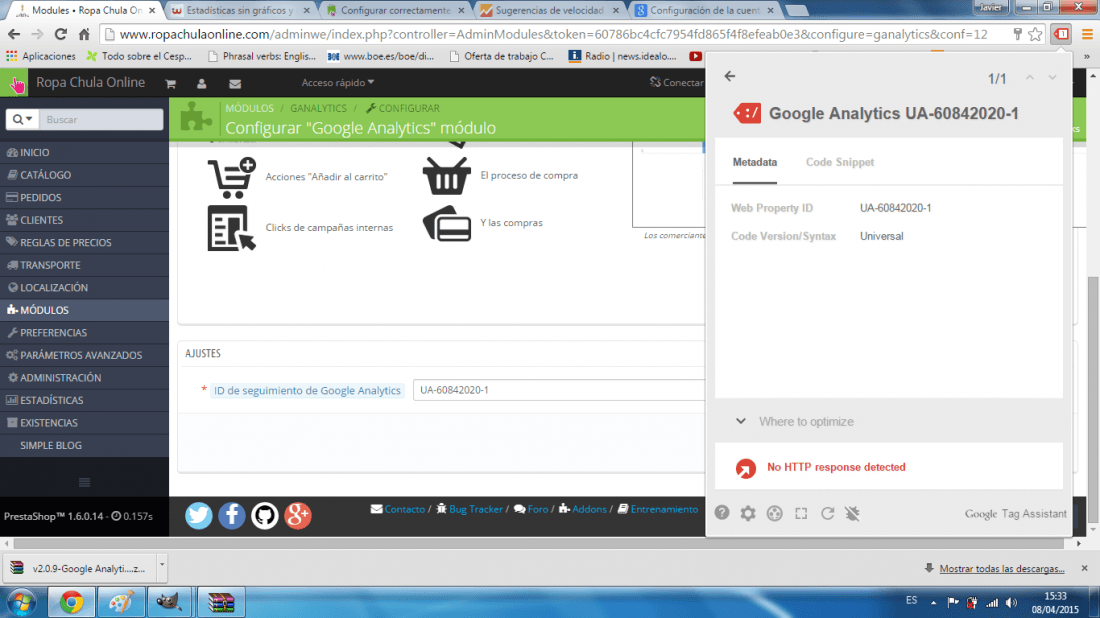Open PREFERENCIAS in sidebar menu
1100x618 pixels.
point(84,332)
